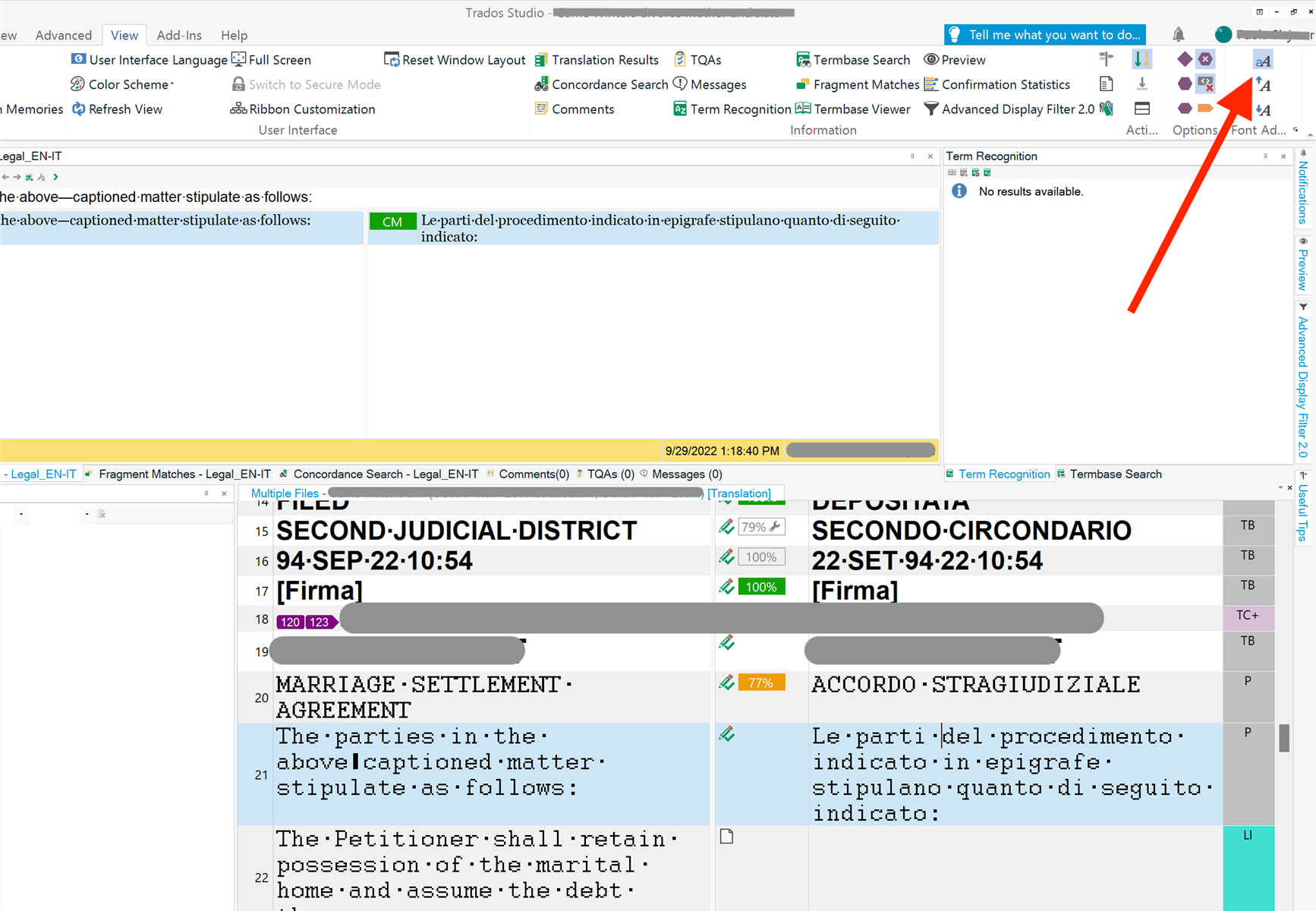
Task: Expand the Notifications side panel
Action: click(1303, 188)
